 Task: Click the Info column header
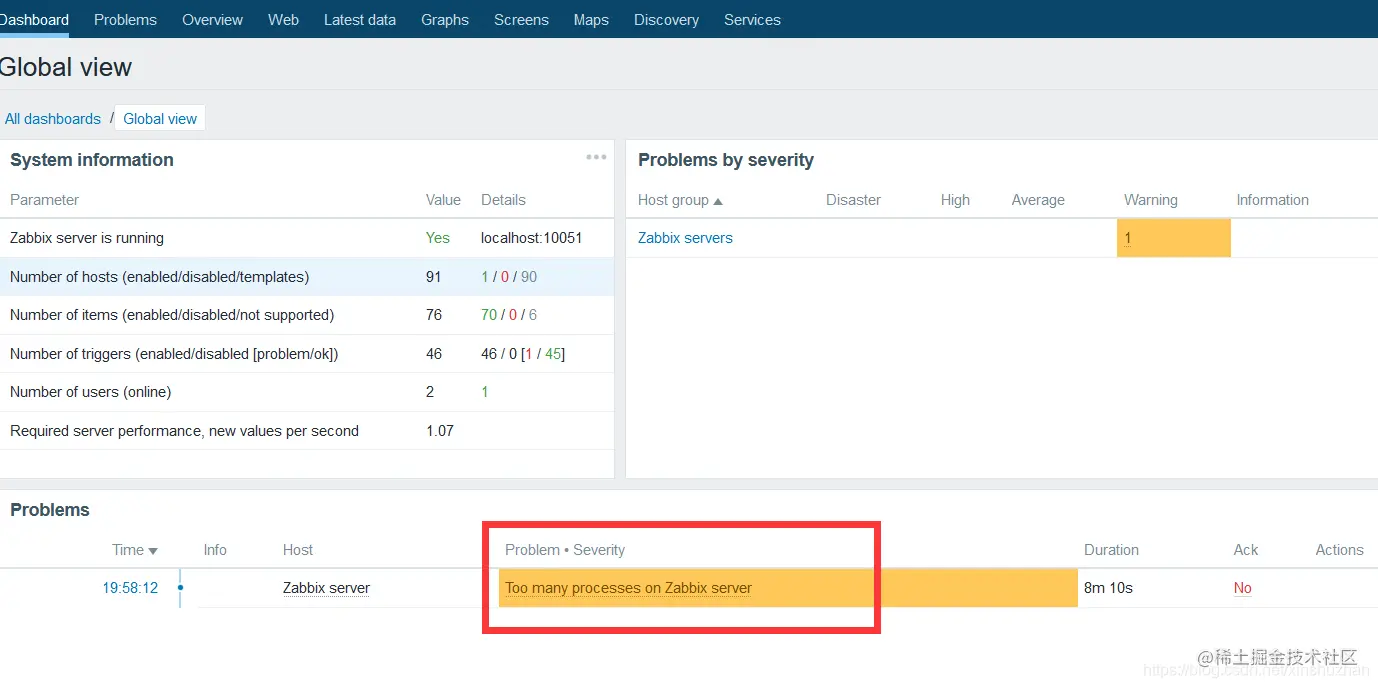[215, 550]
